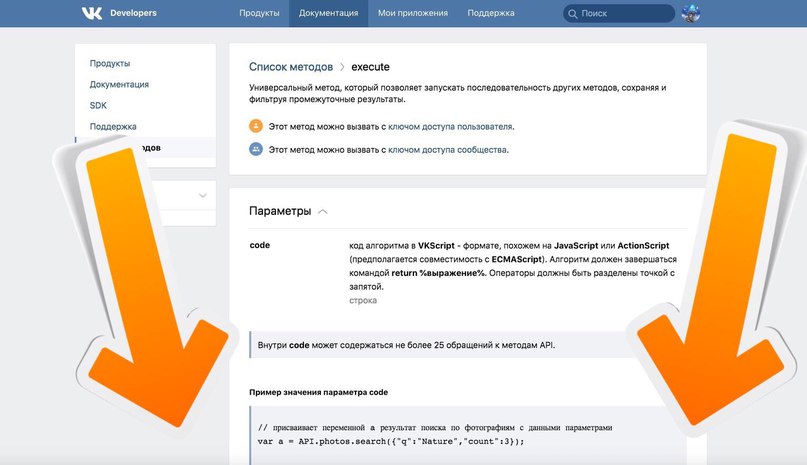
Task: Open ключом доступа сообщества link
Action: coord(447,150)
